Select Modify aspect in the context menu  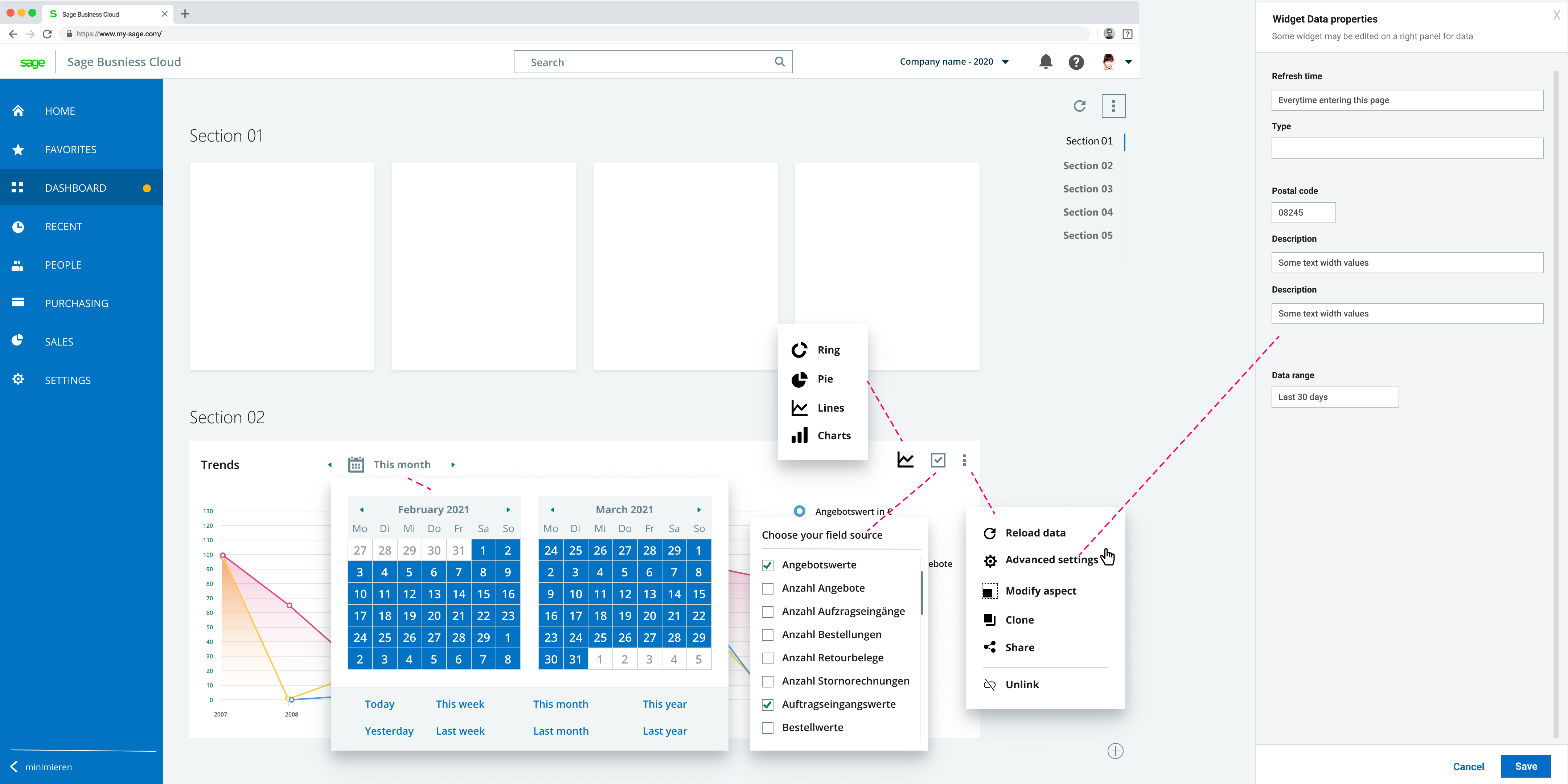pos(1040,590)
